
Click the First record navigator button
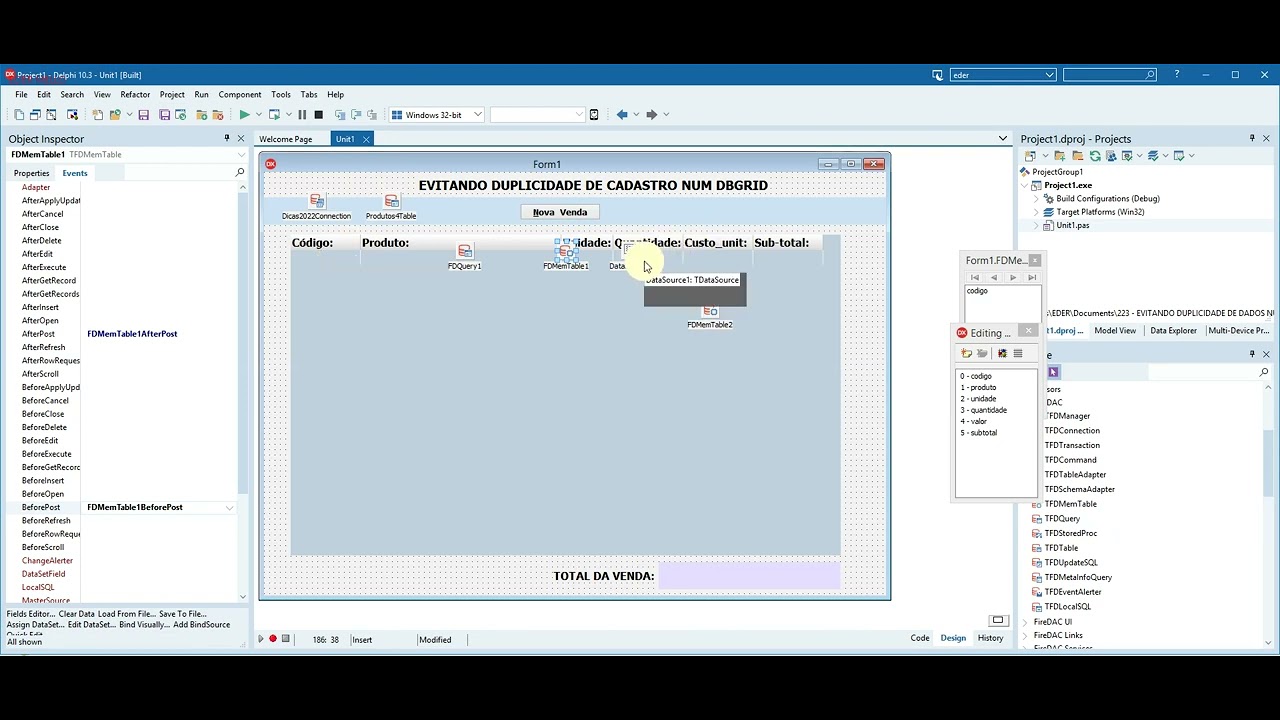[x=975, y=278]
